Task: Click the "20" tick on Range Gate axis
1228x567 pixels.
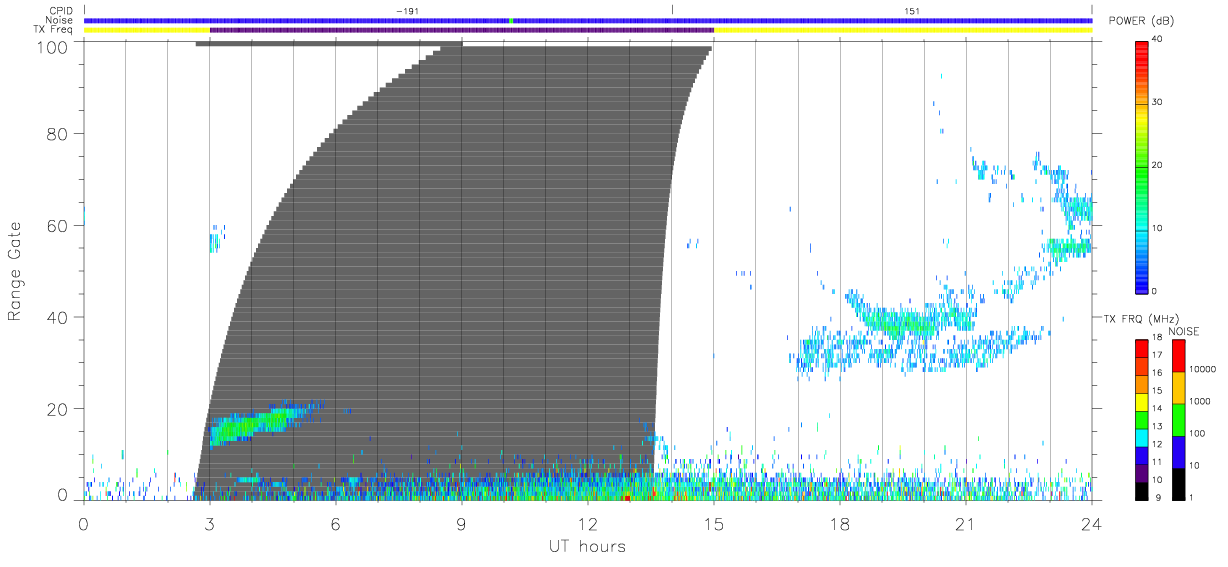Action: point(58,409)
